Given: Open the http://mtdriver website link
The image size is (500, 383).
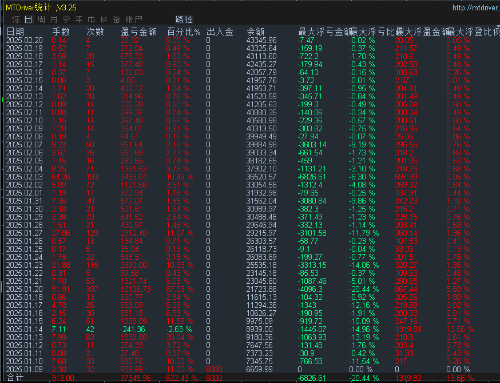Looking at the screenshot, I should click(476, 7).
